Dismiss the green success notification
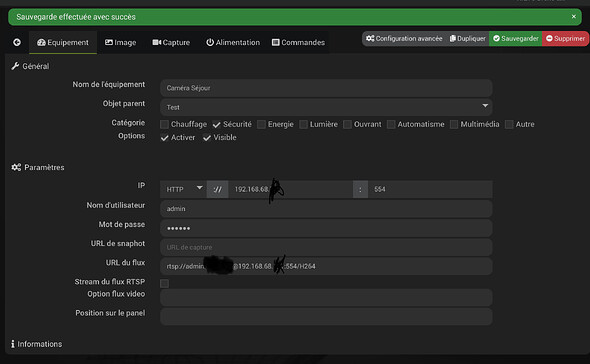This screenshot has height=364, width=590. (x=573, y=17)
